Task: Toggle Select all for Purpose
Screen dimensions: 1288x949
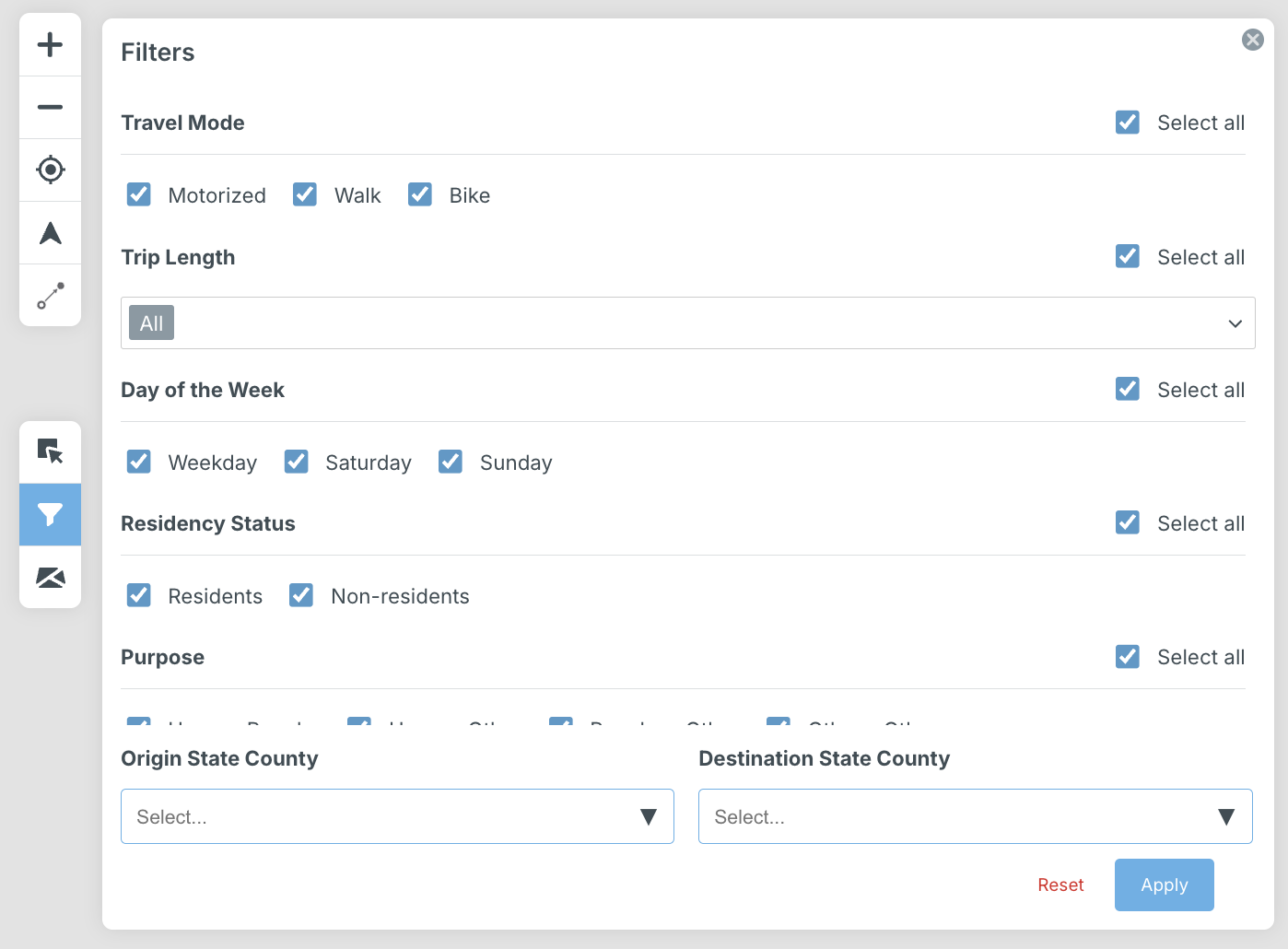Action: click(1128, 657)
